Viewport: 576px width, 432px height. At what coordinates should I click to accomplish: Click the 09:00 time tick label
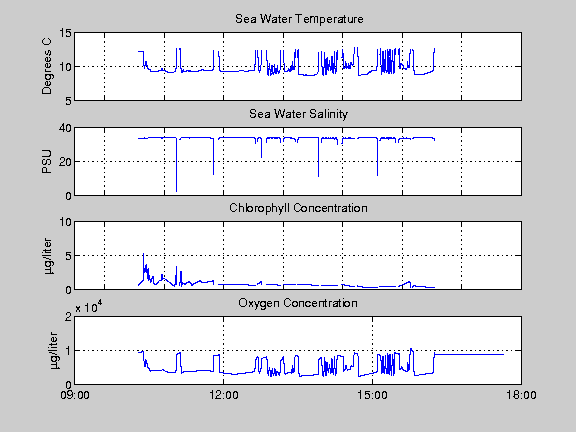coord(75,395)
